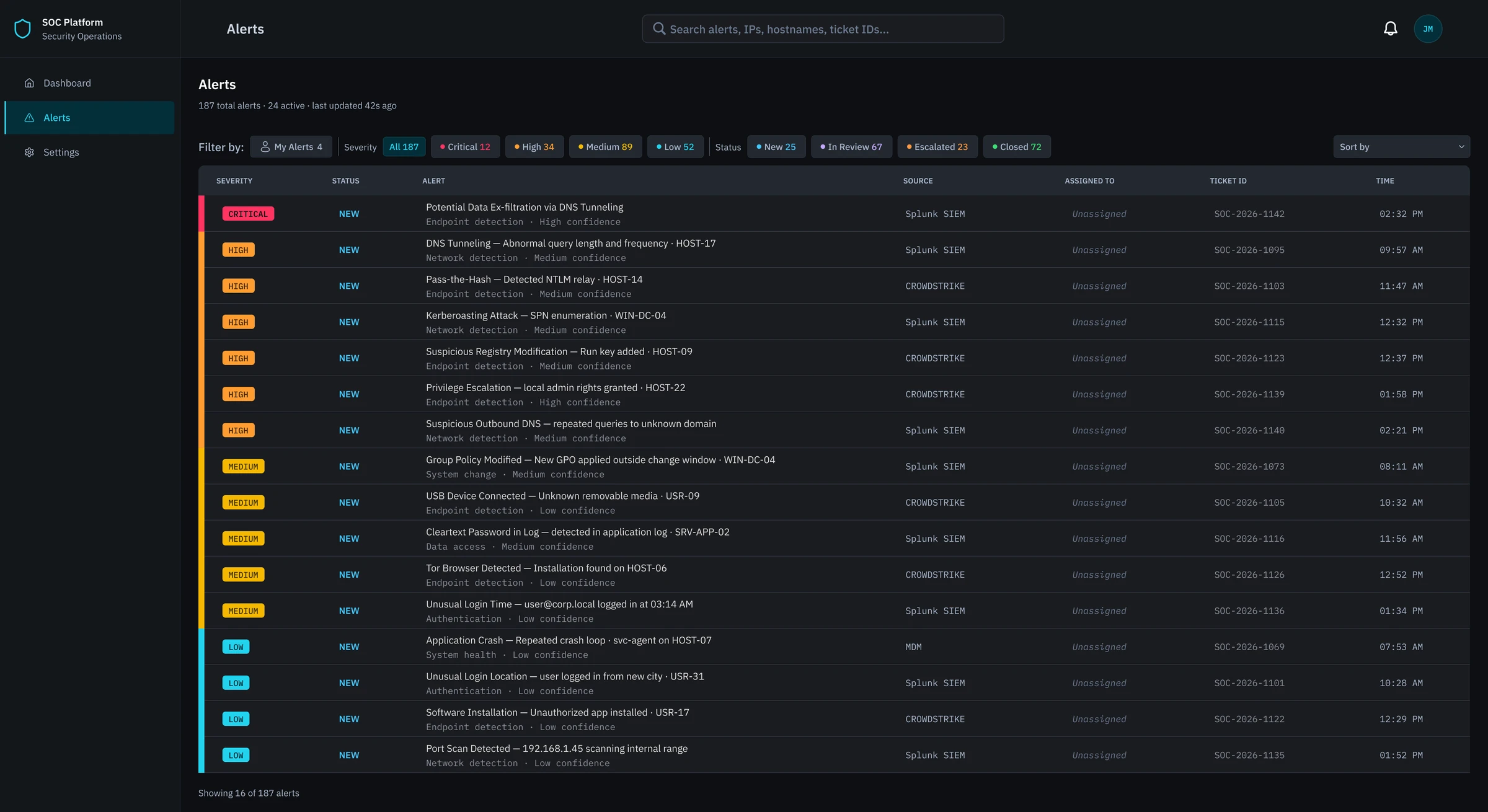
Task: Select Alerts in the sidebar
Action: [x=89, y=118]
